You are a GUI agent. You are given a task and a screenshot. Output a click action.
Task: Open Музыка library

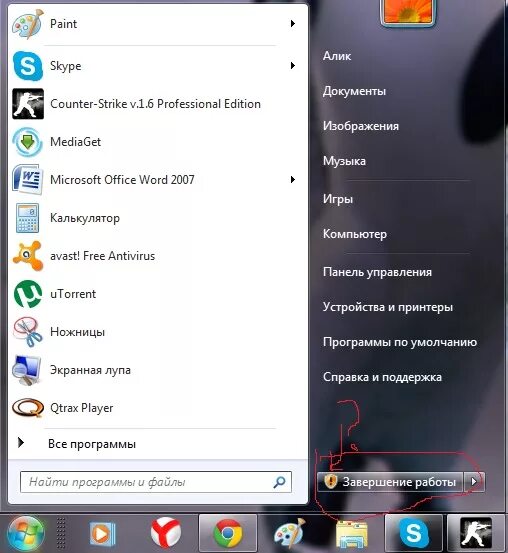[344, 161]
